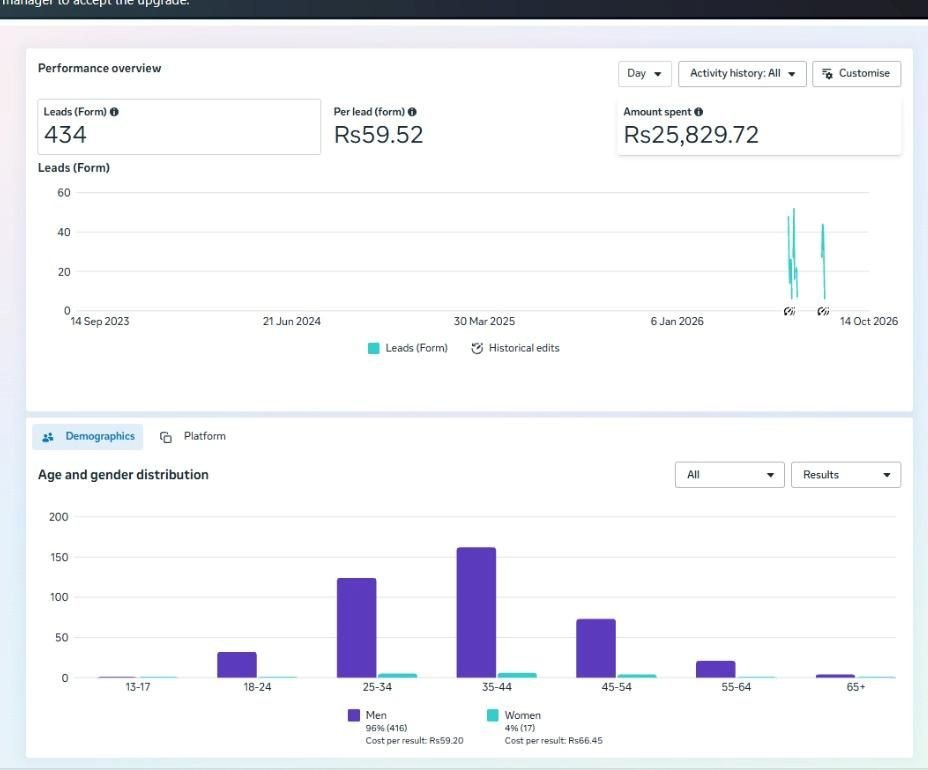Click the Men bar for age 35-44
928x770 pixels.
pyautogui.click(x=476, y=613)
